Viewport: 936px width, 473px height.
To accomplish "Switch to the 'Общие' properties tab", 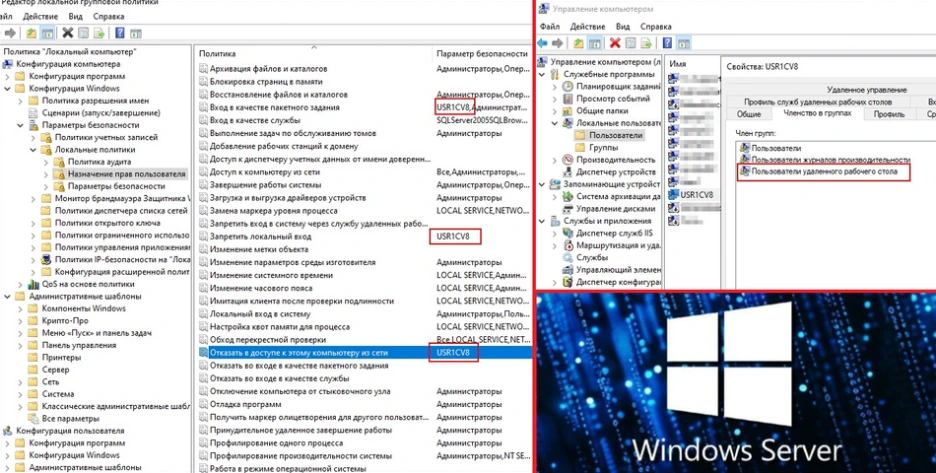I will (749, 114).
